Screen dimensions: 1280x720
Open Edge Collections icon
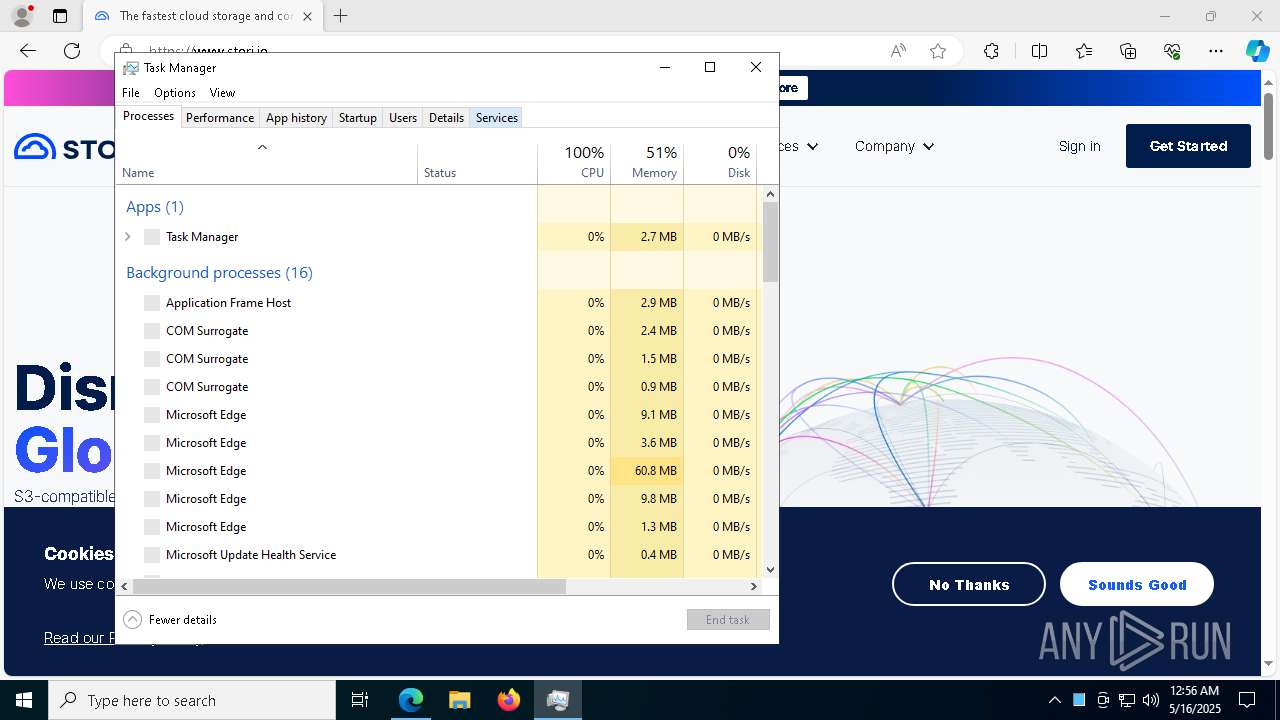point(1128,51)
